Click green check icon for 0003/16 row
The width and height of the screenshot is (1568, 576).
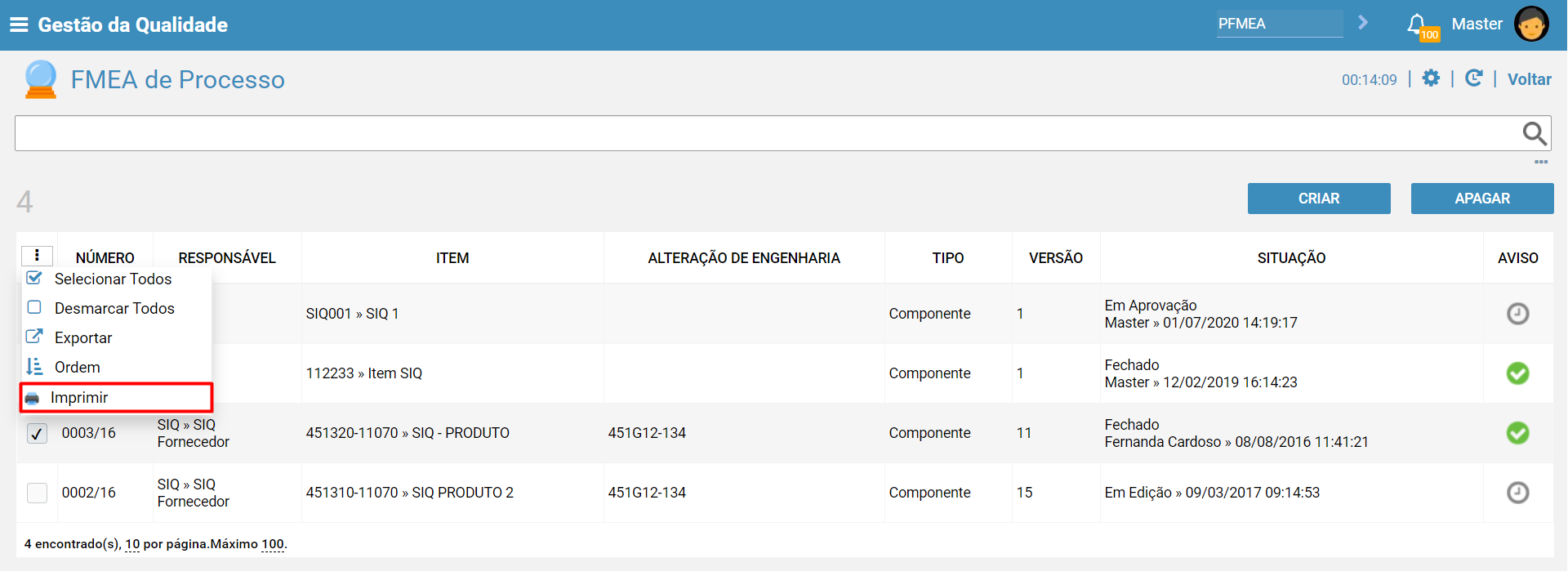pyautogui.click(x=1517, y=433)
